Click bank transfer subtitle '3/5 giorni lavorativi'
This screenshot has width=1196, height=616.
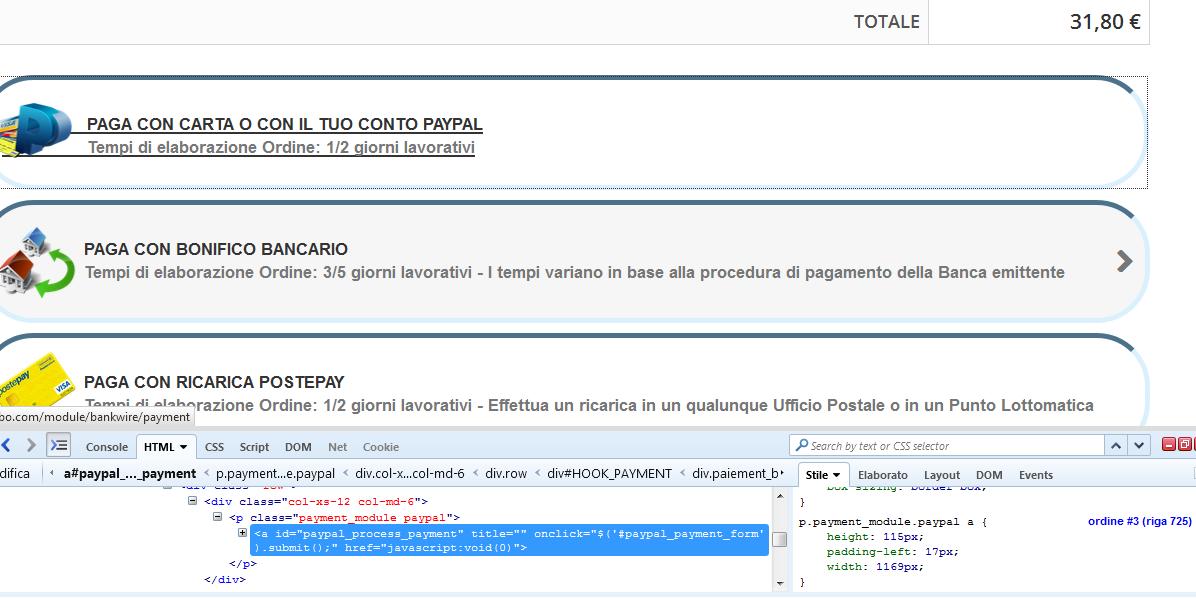pyautogui.click(x=397, y=272)
